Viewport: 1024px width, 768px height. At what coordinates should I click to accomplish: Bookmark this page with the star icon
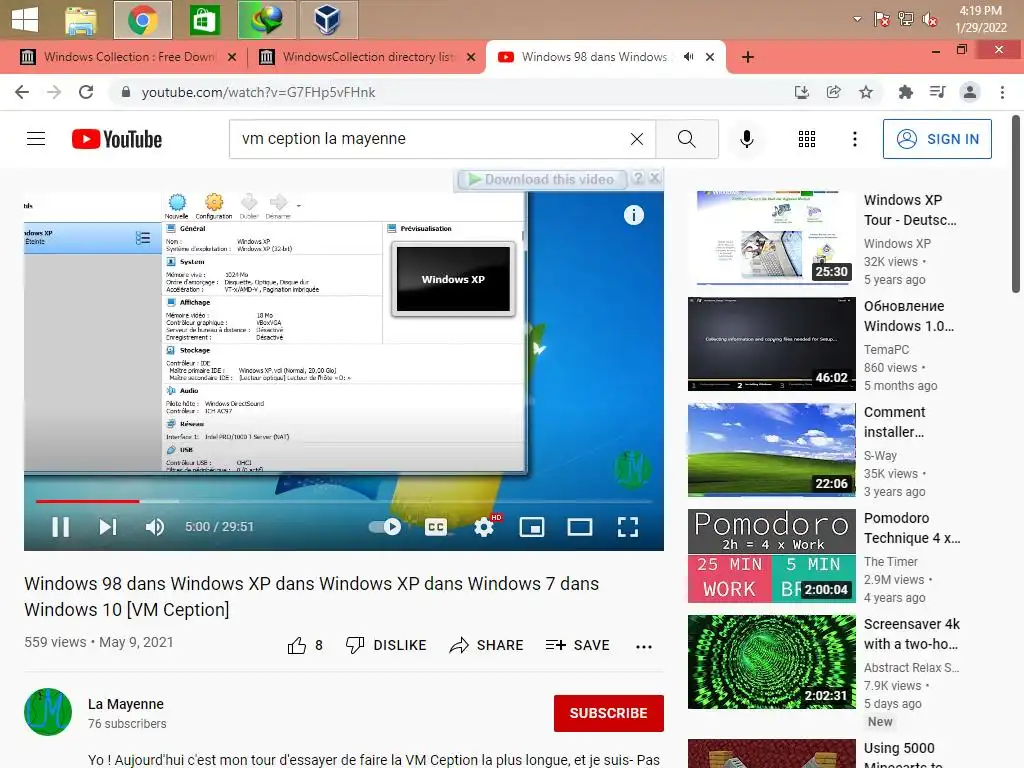click(866, 92)
